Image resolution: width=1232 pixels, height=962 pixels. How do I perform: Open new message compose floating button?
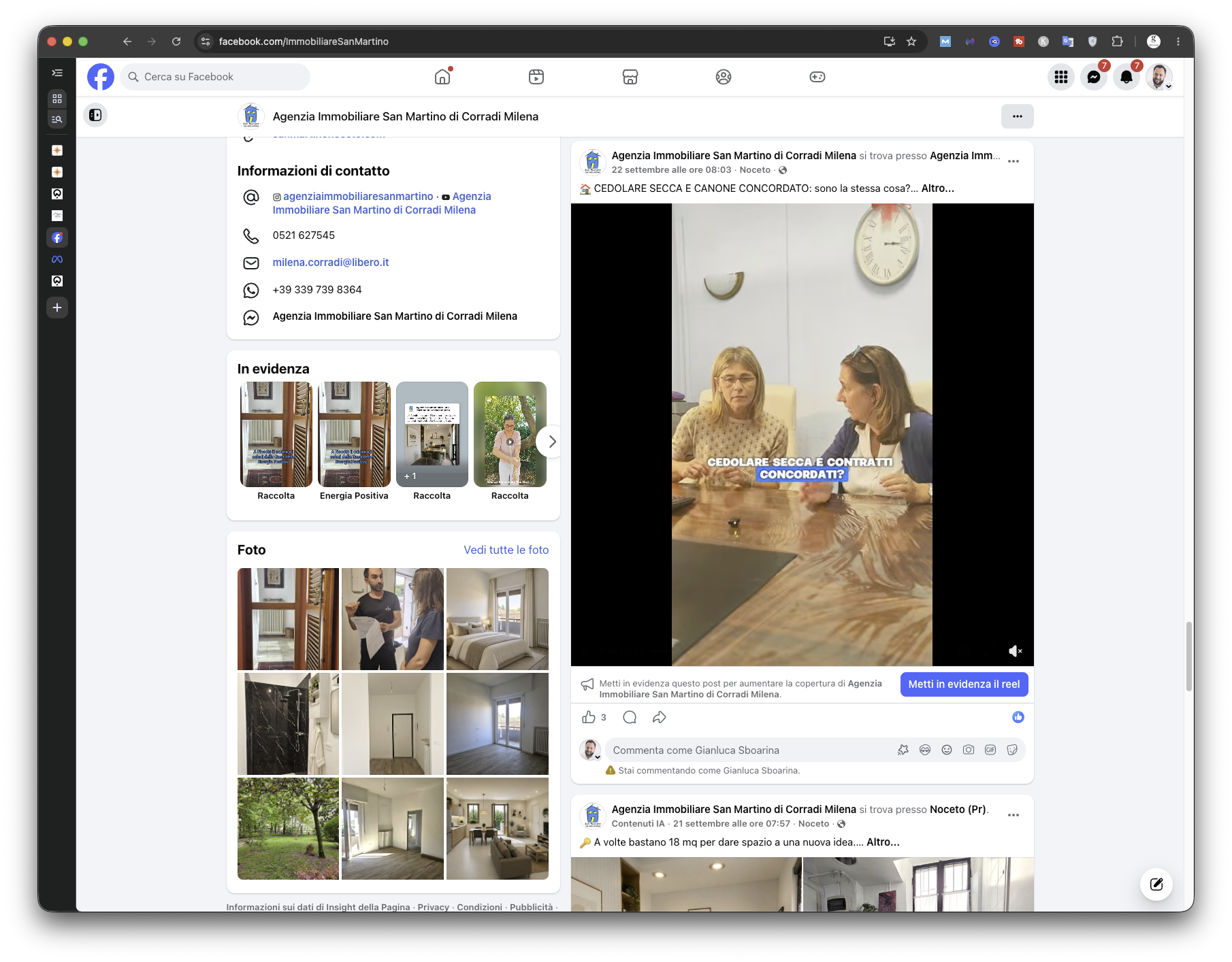1156,884
